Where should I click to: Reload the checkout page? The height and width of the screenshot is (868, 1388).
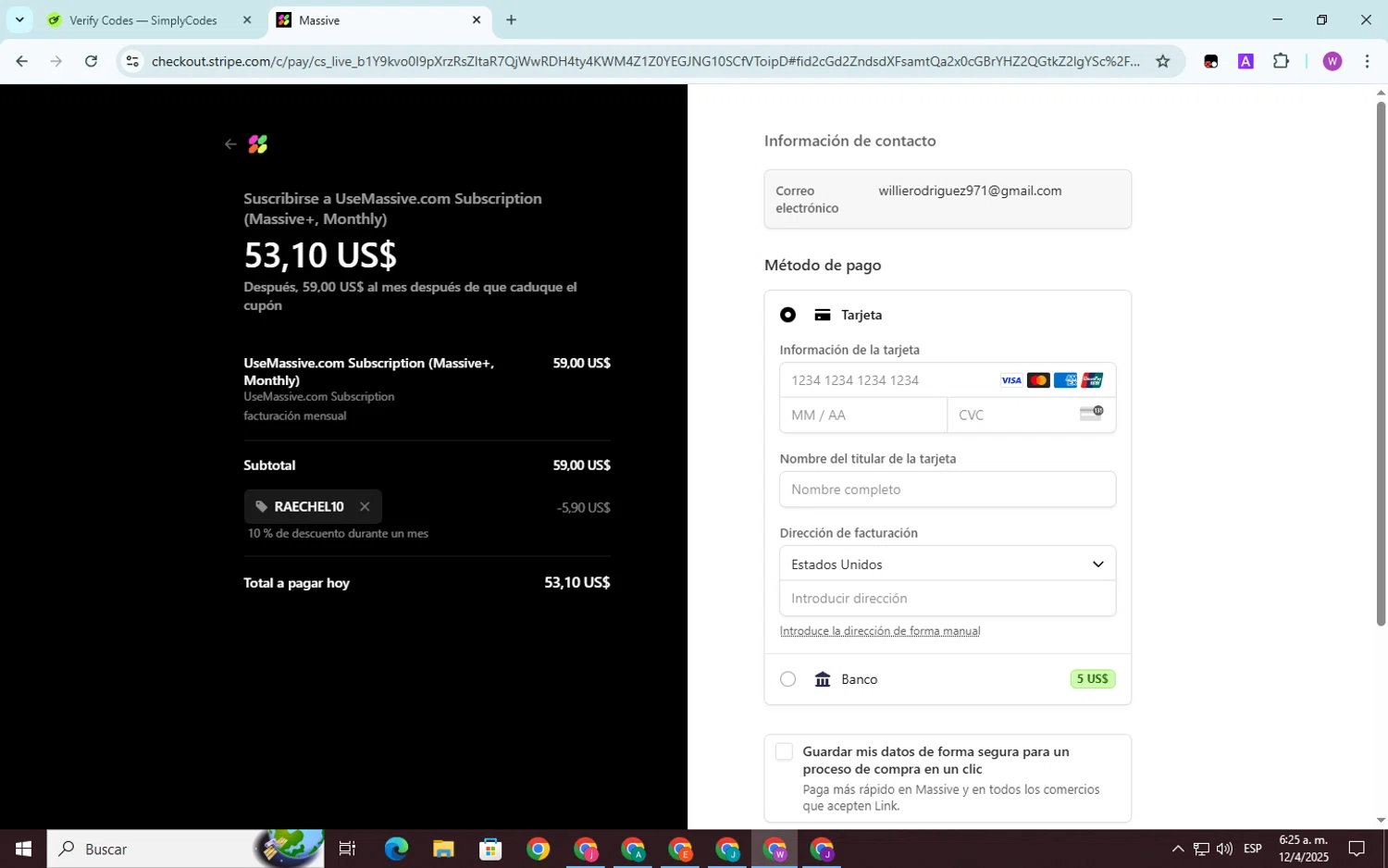coord(91,61)
